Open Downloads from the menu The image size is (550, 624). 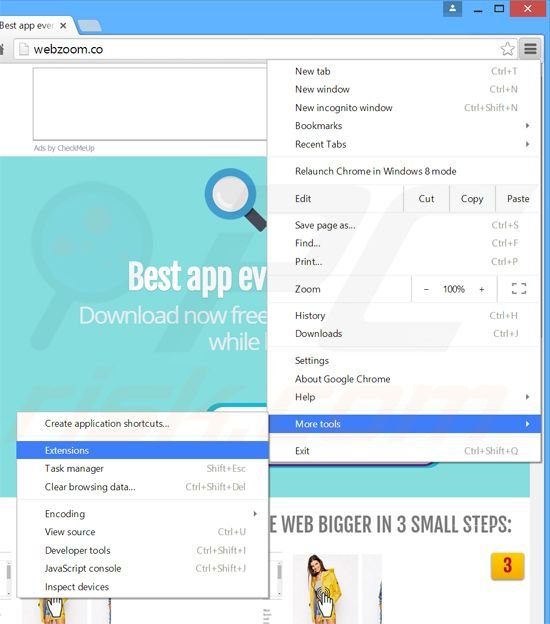[404, 333]
